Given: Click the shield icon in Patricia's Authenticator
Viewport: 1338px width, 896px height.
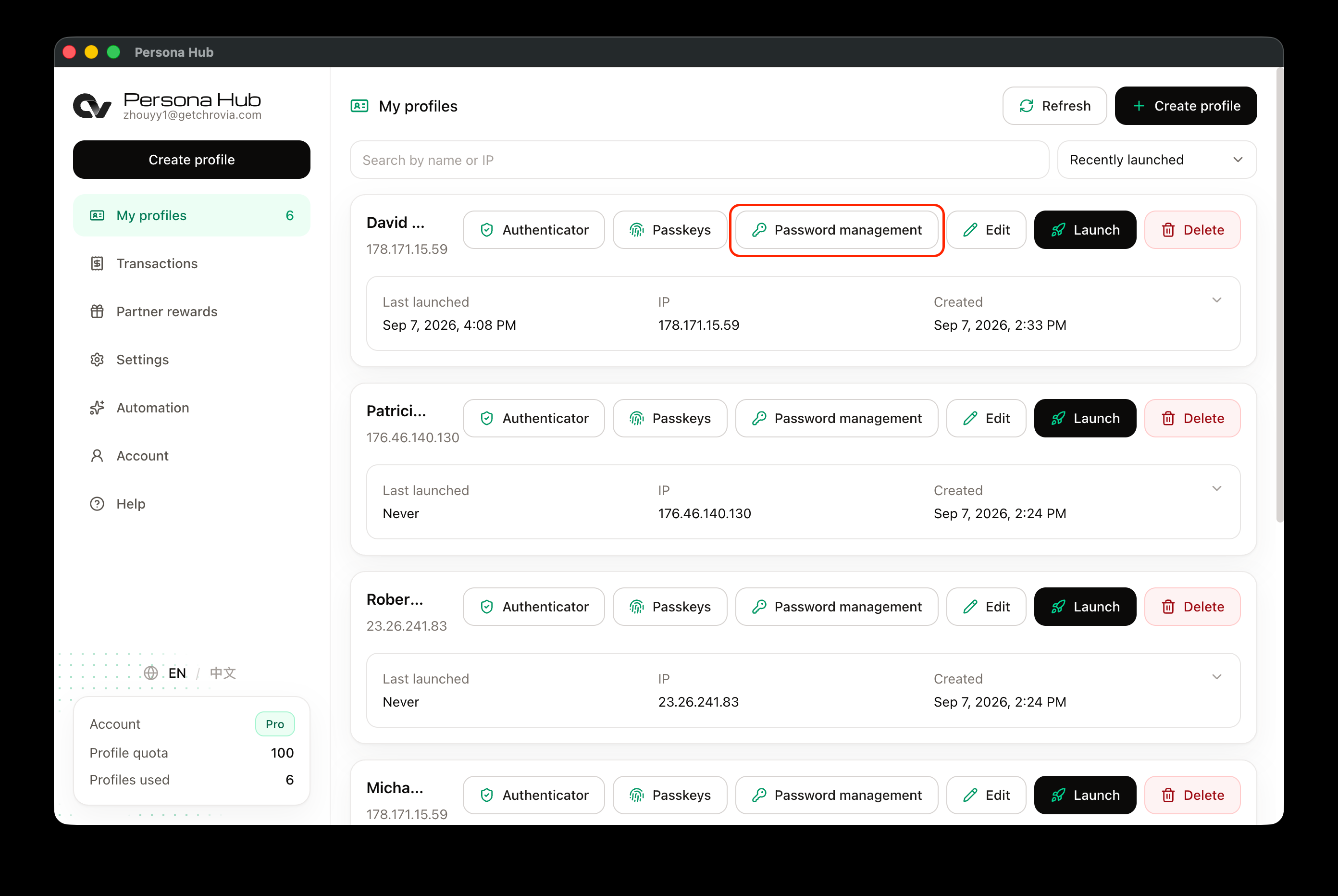Looking at the screenshot, I should click(487, 418).
